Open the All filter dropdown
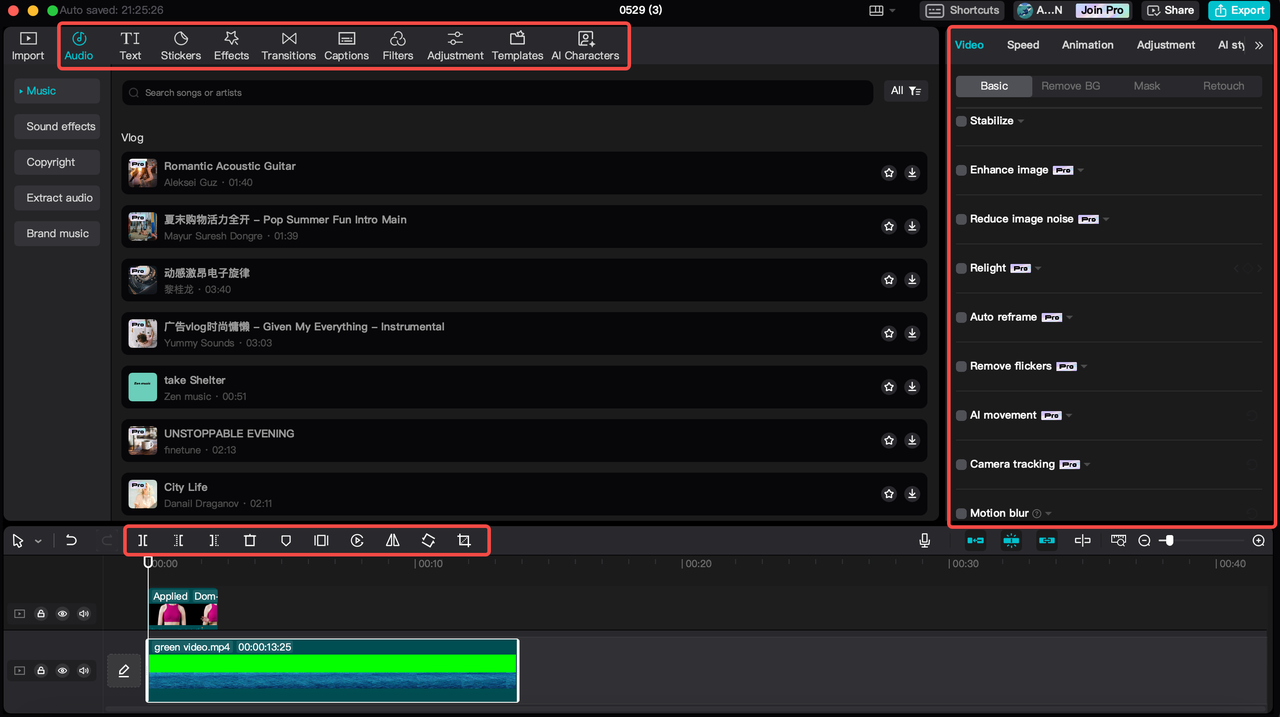This screenshot has width=1280, height=717. 906,91
